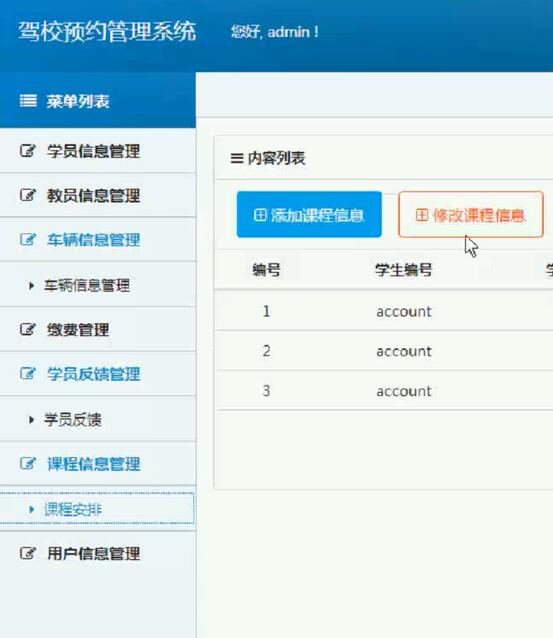Click plus icon inside 添加课程信息 button
The height and width of the screenshot is (638, 553).
(260, 214)
